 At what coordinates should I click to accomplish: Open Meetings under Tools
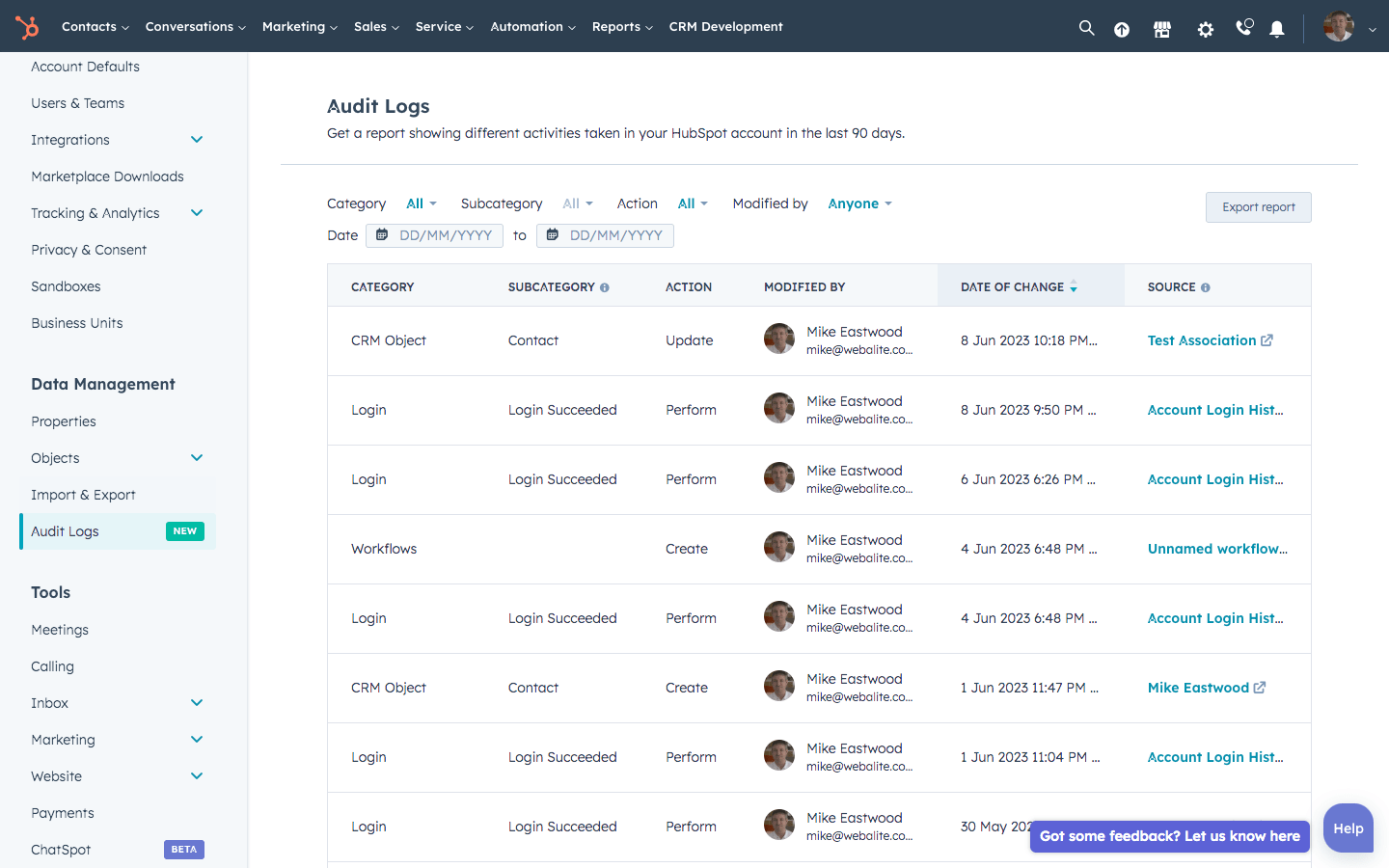60,630
